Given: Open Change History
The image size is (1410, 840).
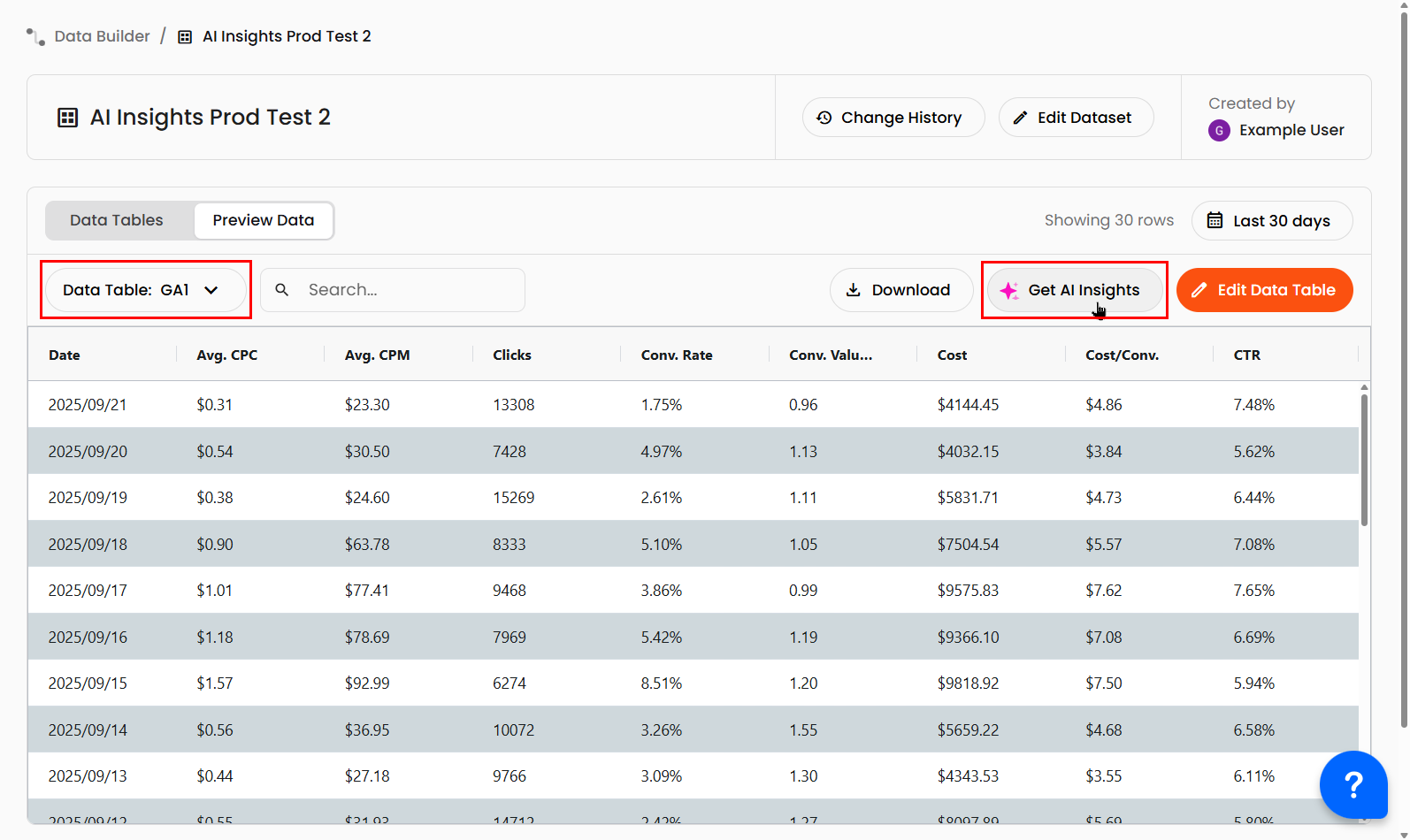Looking at the screenshot, I should pyautogui.click(x=893, y=118).
